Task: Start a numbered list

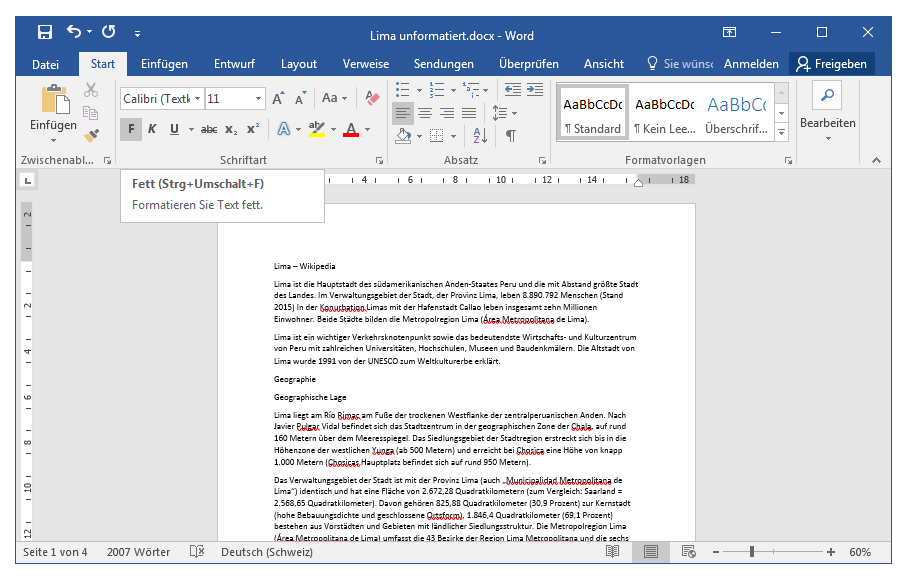Action: pos(437,90)
